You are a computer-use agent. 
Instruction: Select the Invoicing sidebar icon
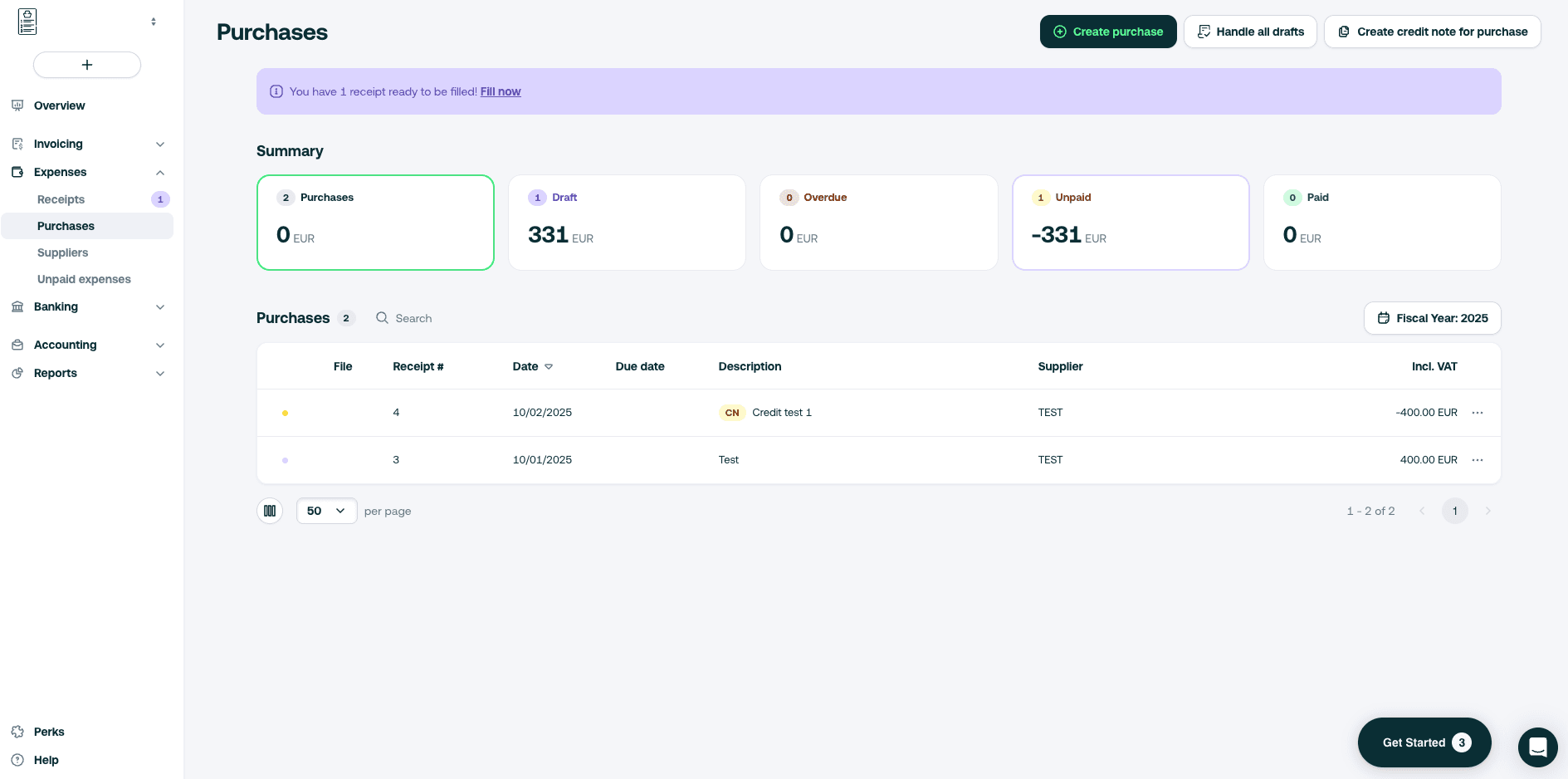(17, 144)
